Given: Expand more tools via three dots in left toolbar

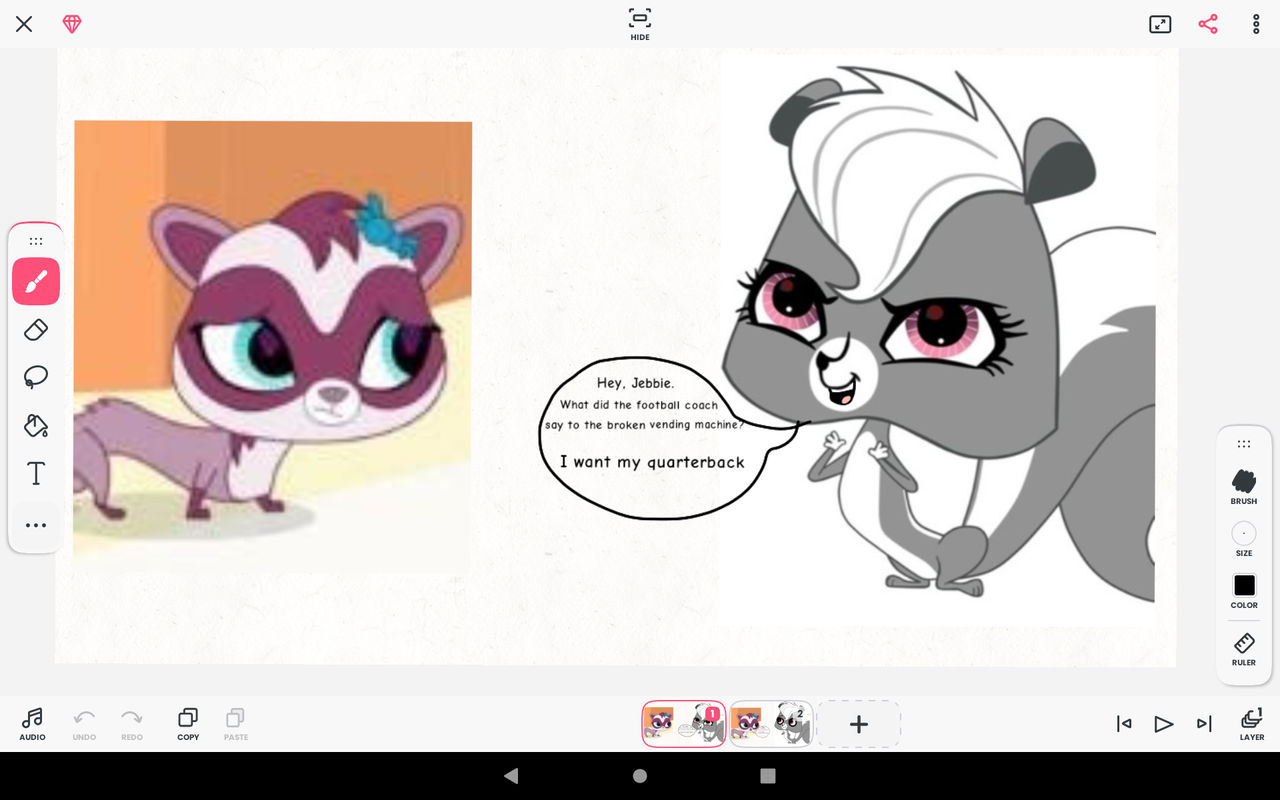Looking at the screenshot, I should (x=36, y=525).
